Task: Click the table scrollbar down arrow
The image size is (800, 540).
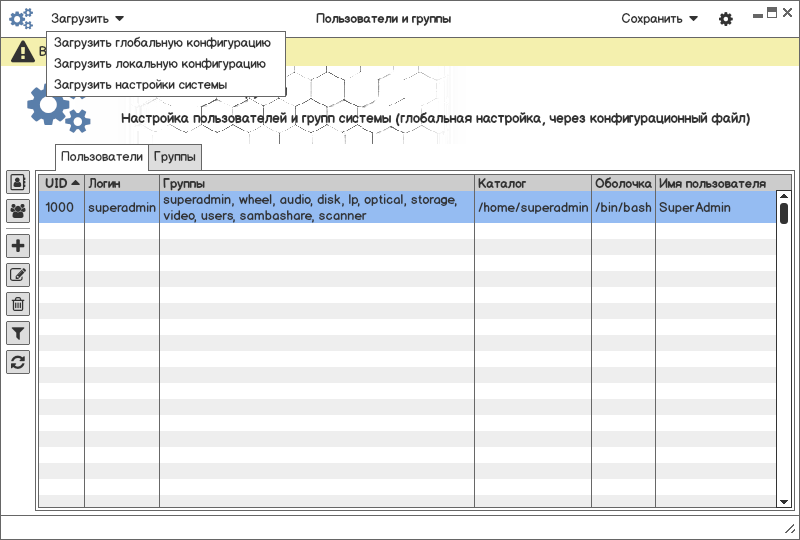Action: [x=784, y=501]
